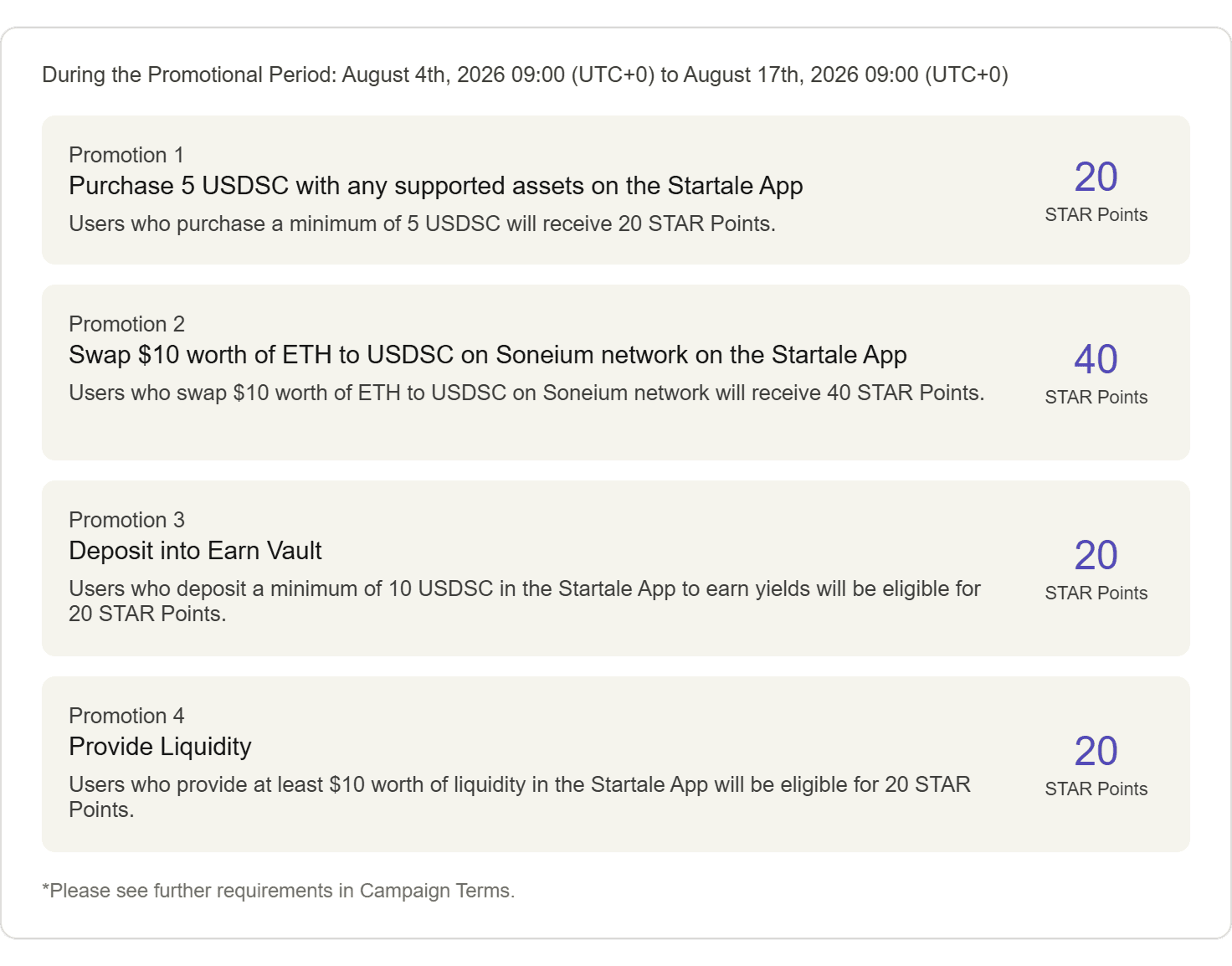Open Swap $10 worth of ETH heading

[487, 355]
